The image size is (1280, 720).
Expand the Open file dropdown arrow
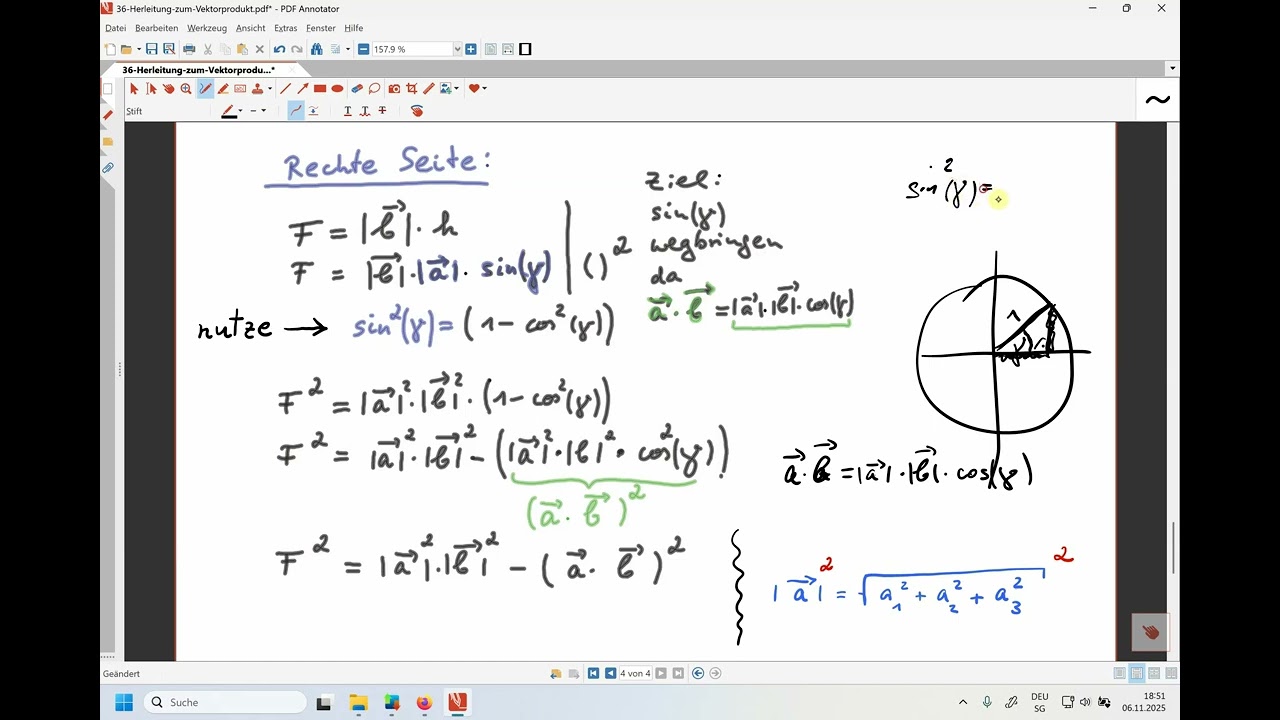137,49
